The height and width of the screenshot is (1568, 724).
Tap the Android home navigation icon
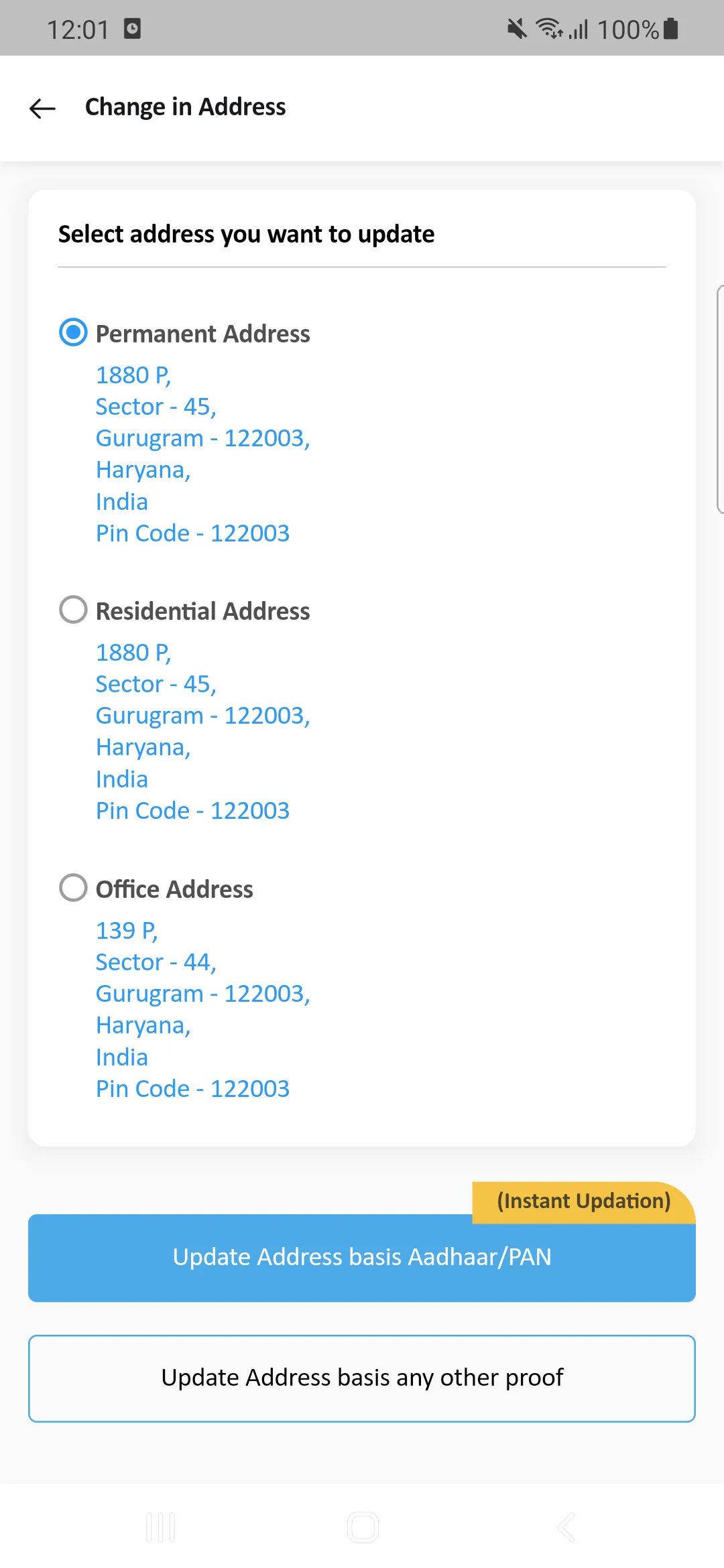363,1527
